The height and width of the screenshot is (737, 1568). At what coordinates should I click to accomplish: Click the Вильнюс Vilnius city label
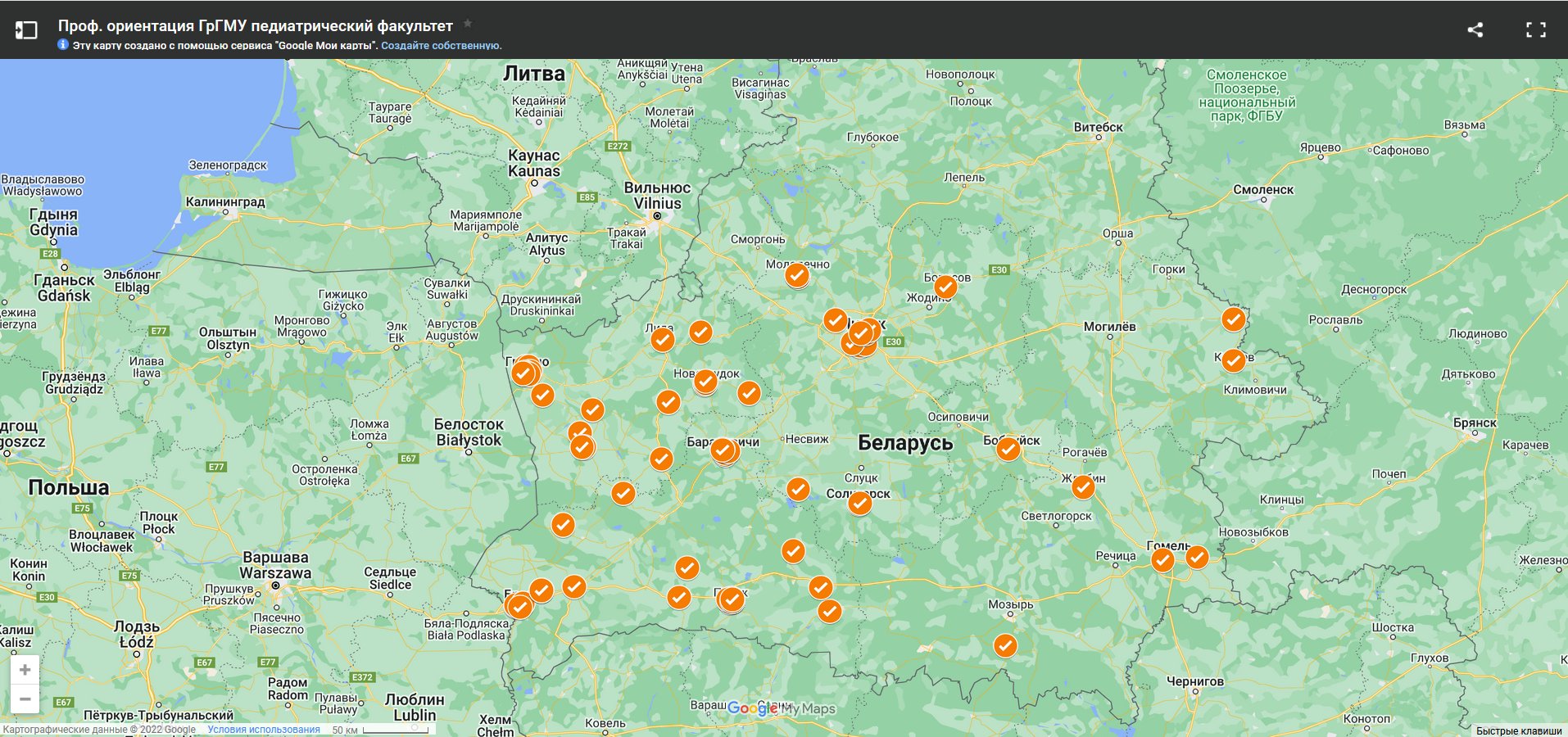click(658, 196)
